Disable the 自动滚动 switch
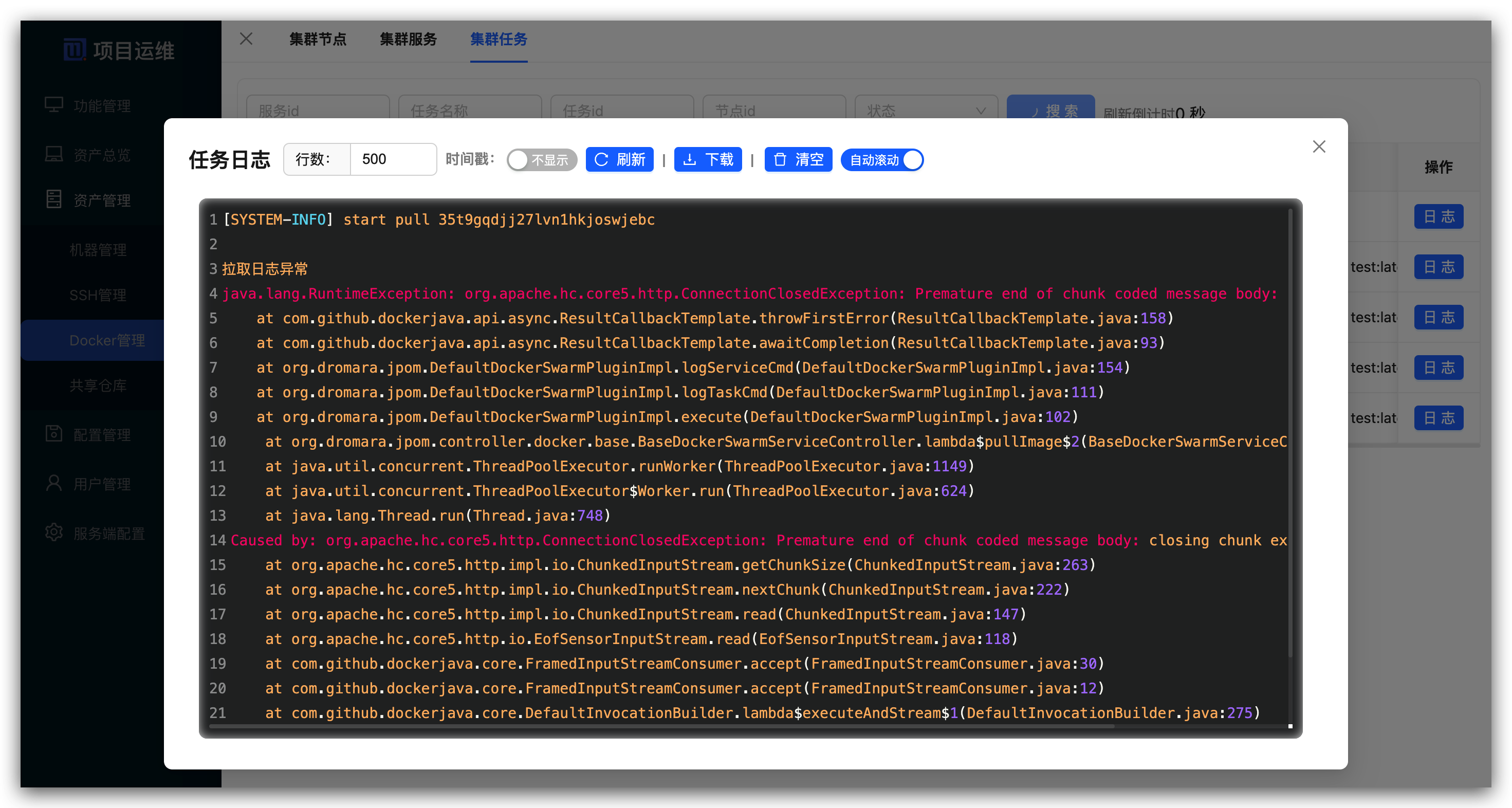Image resolution: width=1512 pixels, height=808 pixels. [x=881, y=160]
